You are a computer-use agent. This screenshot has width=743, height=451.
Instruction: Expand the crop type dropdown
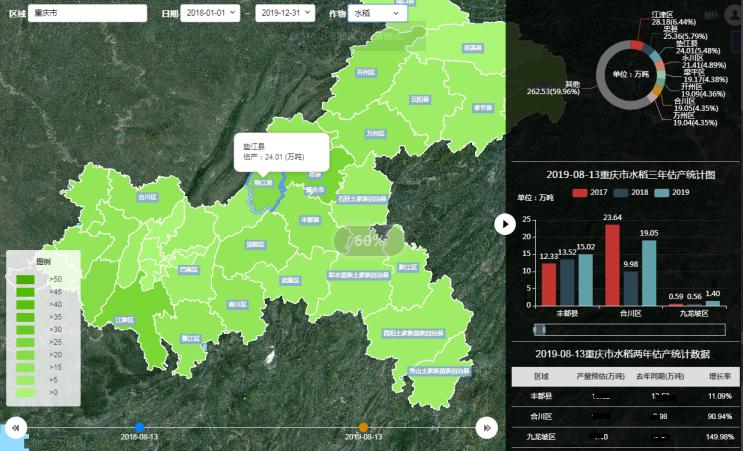(379, 13)
